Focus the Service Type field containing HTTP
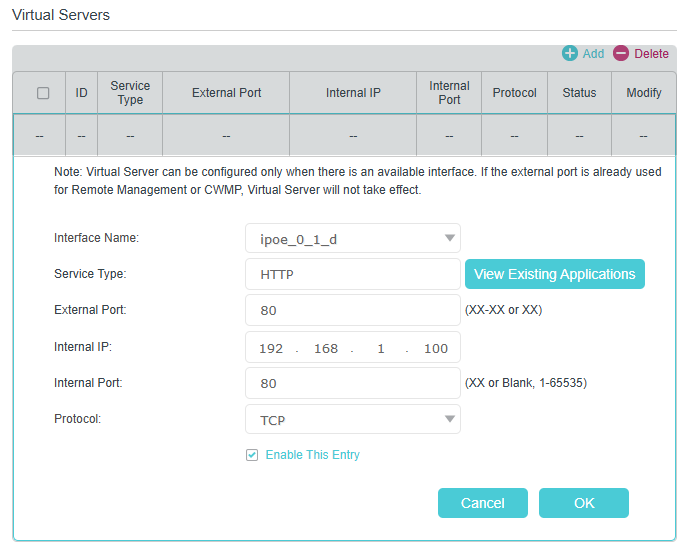Image resolution: width=683 pixels, height=550 pixels. coord(353,274)
